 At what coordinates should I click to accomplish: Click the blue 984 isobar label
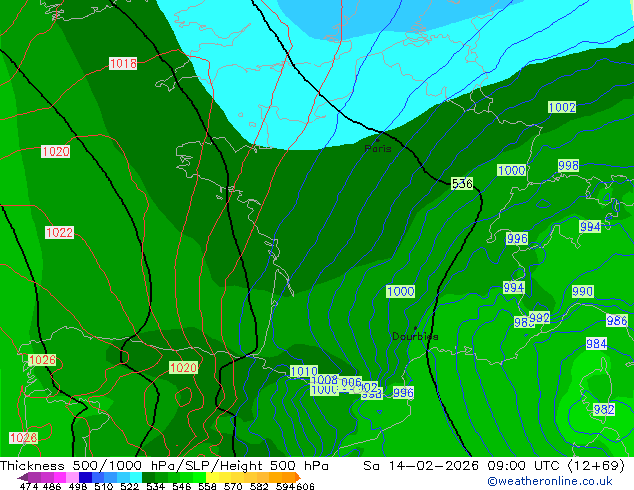(x=596, y=344)
